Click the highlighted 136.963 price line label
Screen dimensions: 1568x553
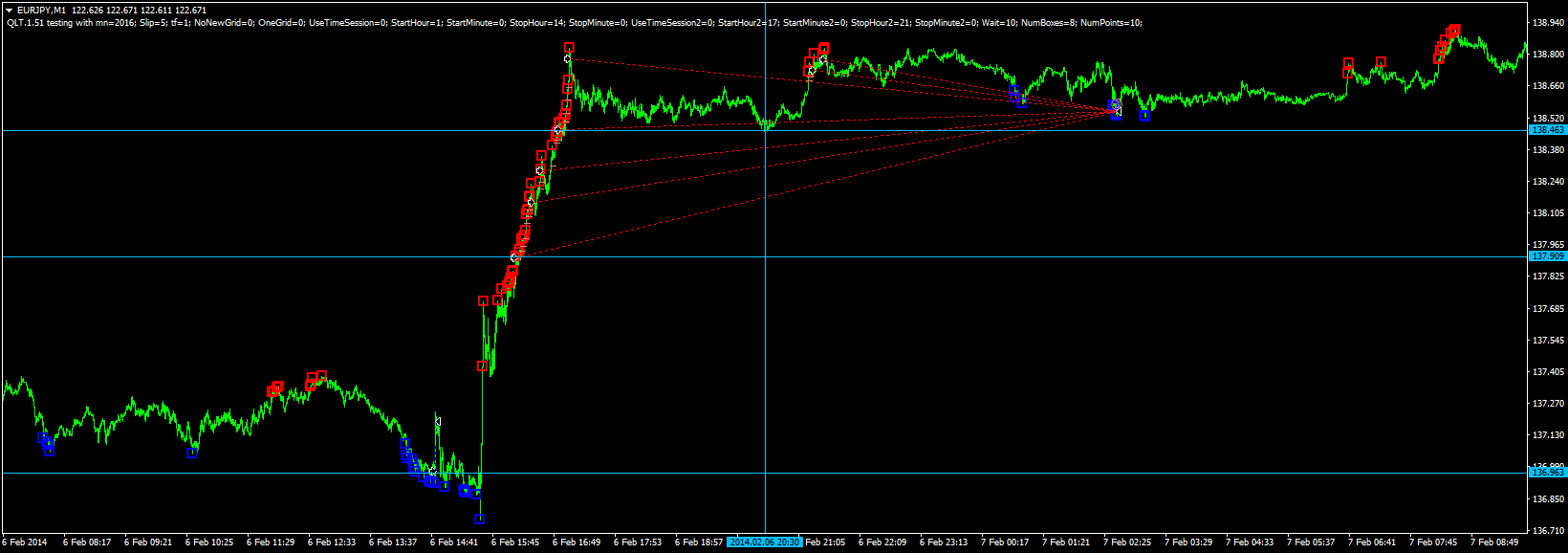point(1548,473)
